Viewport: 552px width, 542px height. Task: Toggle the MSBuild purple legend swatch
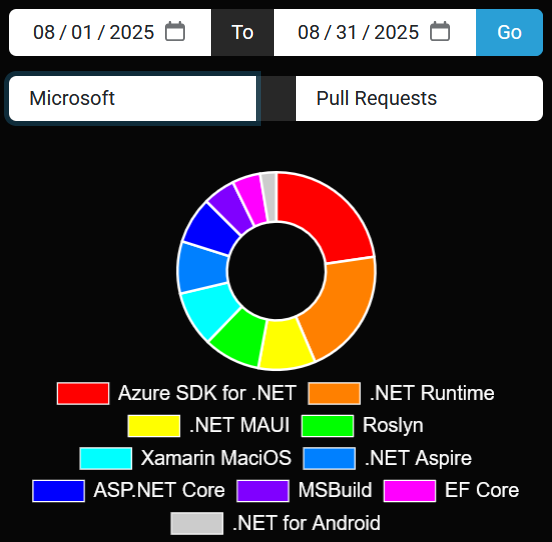tap(263, 491)
